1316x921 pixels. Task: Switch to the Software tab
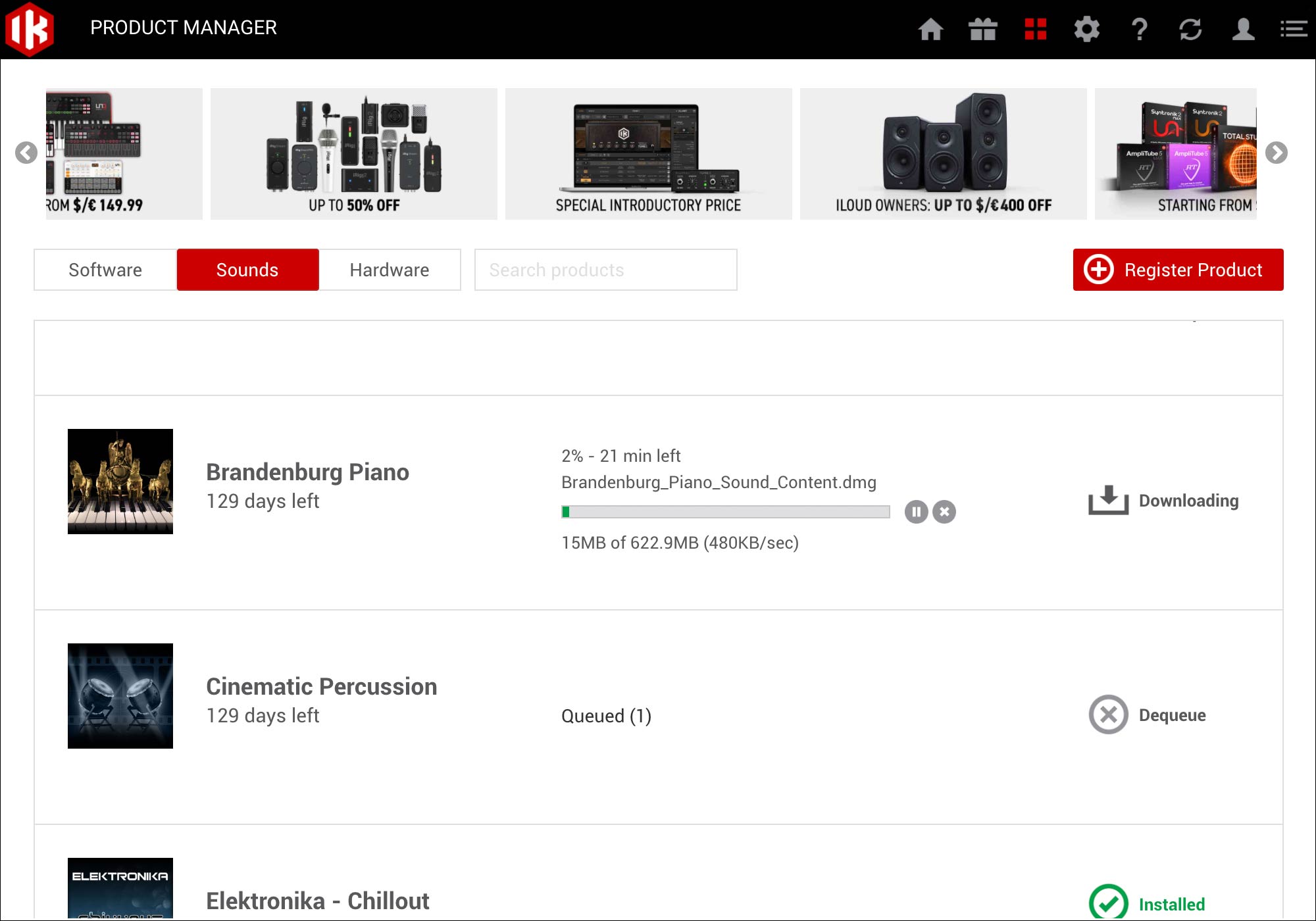pos(105,270)
